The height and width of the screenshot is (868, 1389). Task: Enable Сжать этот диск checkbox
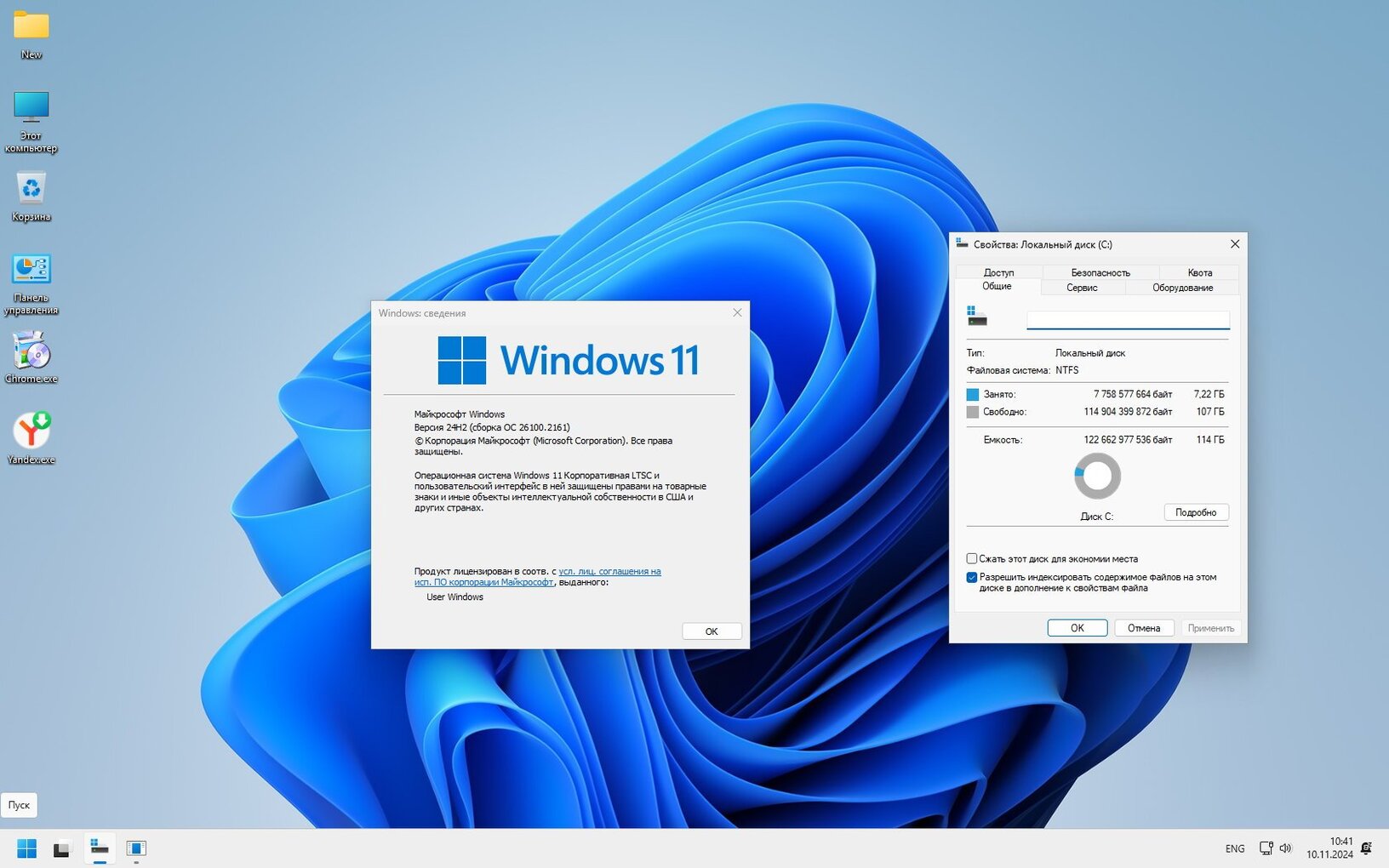pos(972,559)
